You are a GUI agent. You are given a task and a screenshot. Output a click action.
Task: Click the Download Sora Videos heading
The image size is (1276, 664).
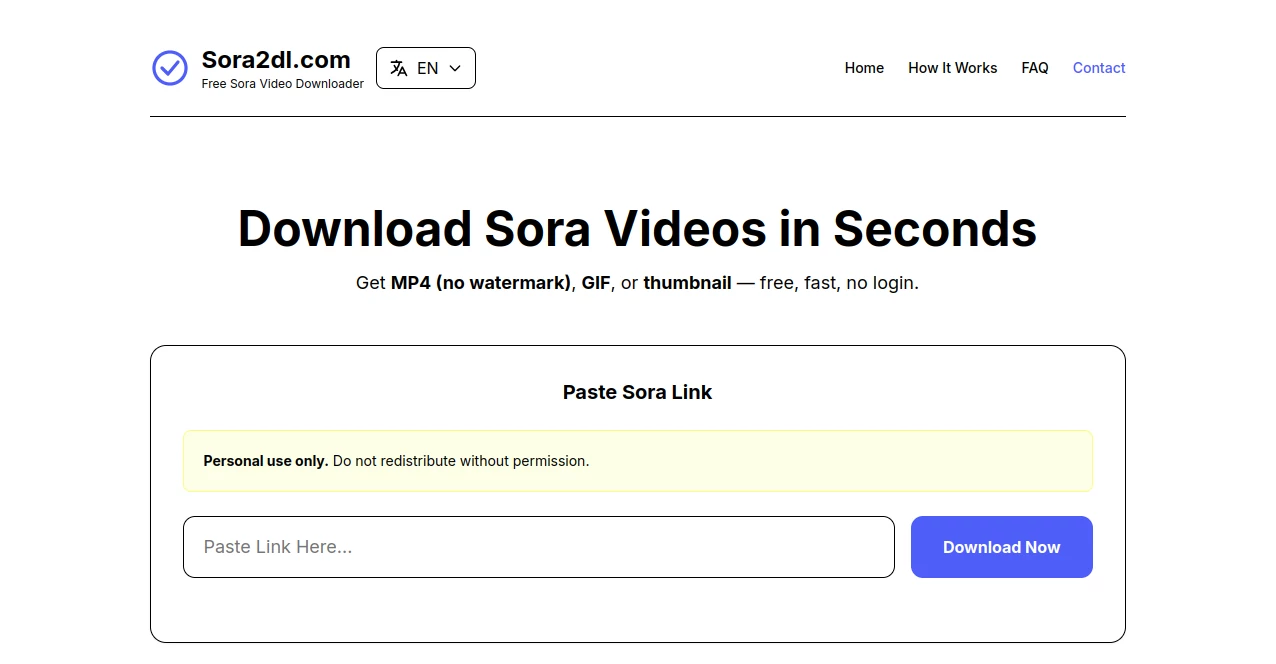point(637,229)
